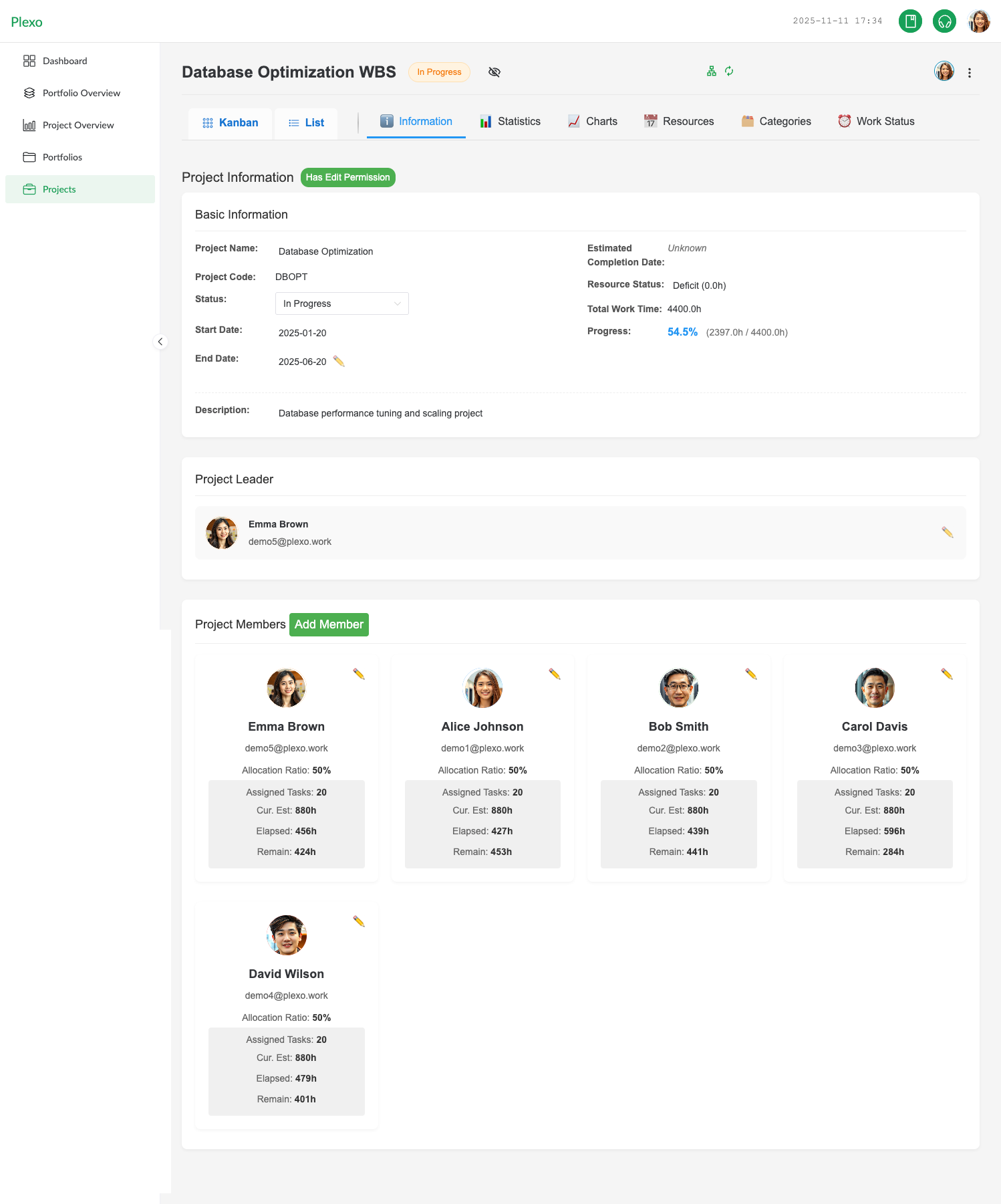Edit David Wilson's member card

(x=359, y=921)
